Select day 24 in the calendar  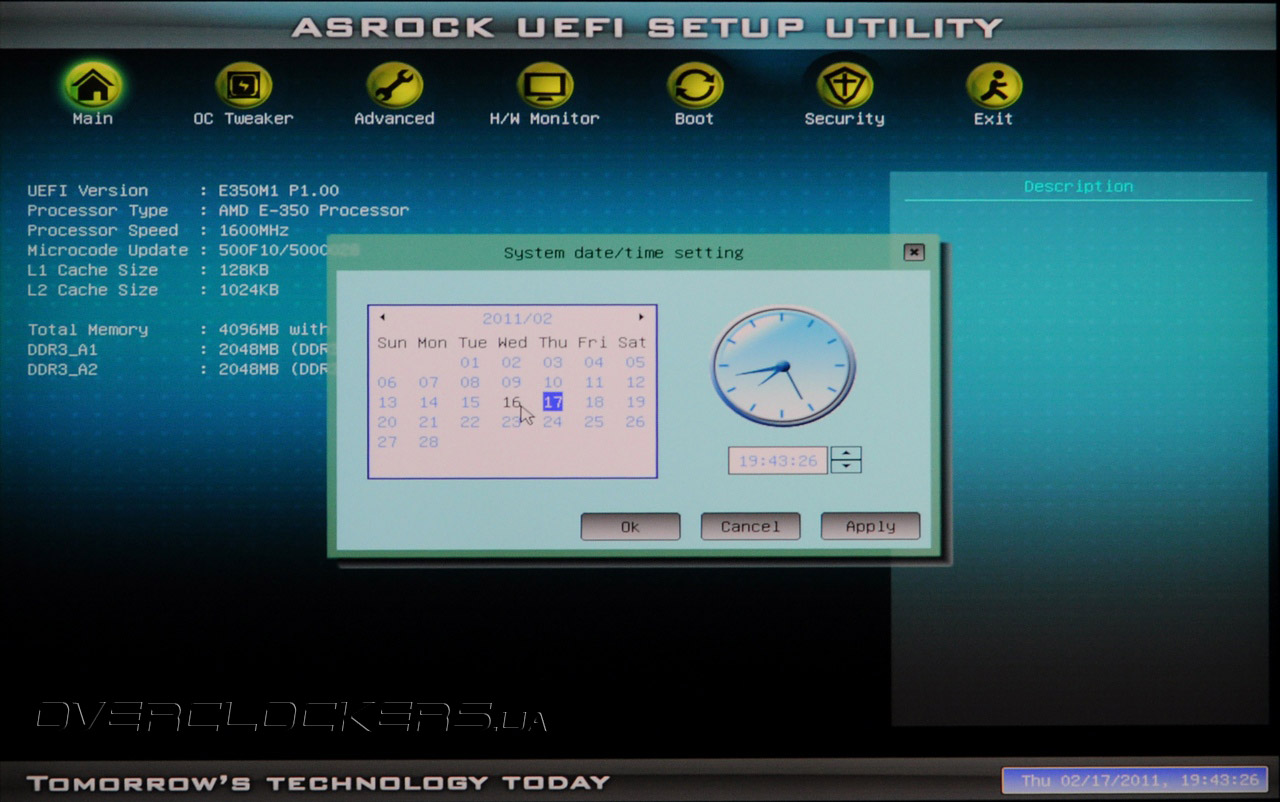coord(553,423)
